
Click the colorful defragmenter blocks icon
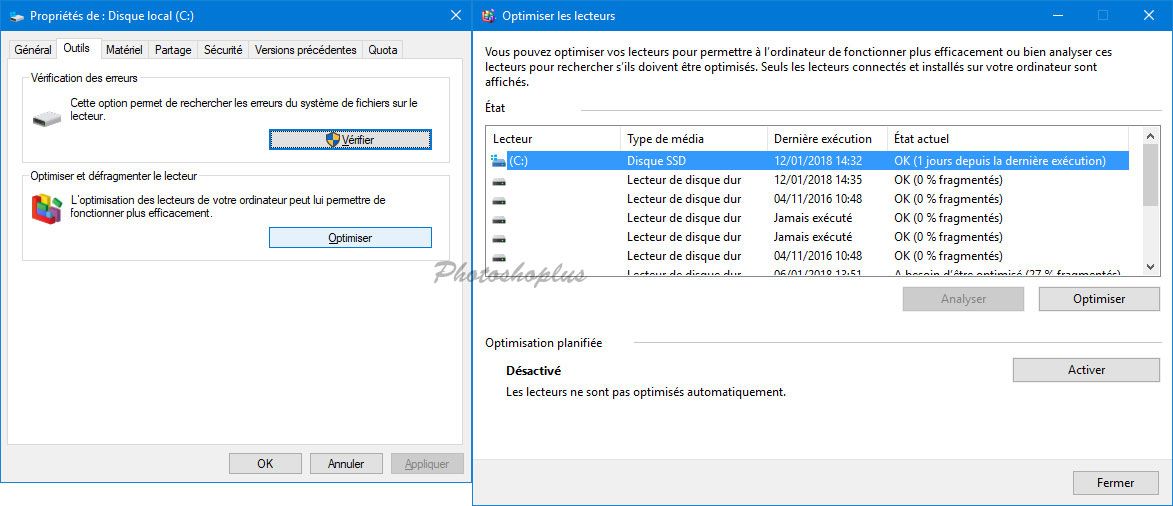pyautogui.click(x=46, y=208)
